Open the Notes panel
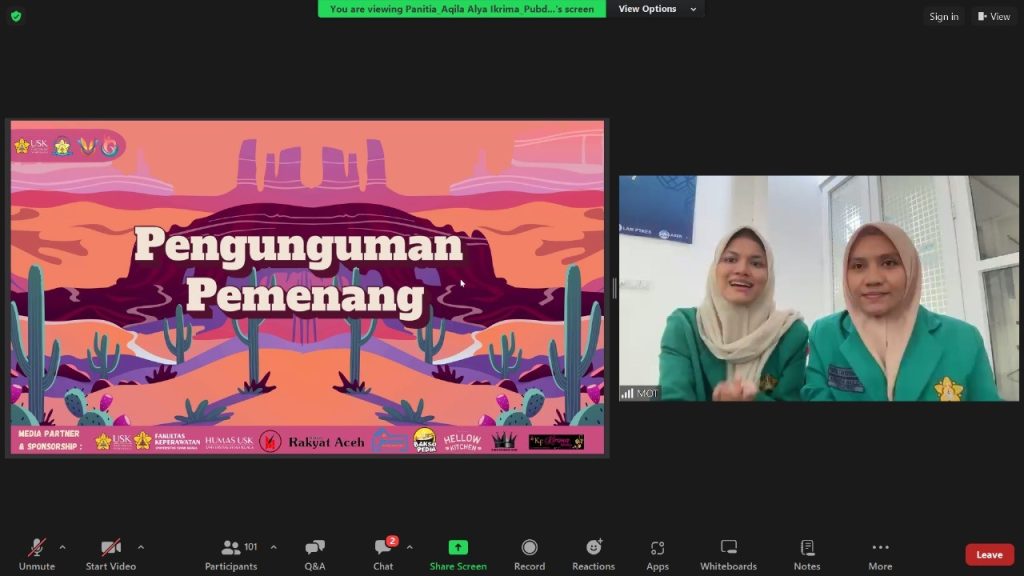This screenshot has height=576, width=1024. (x=807, y=553)
